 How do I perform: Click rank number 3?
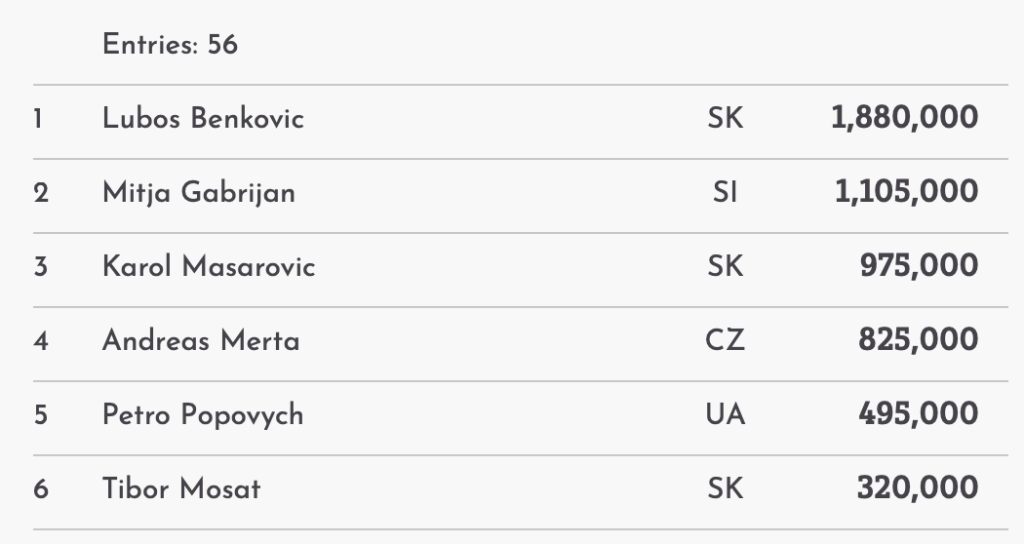coord(40,267)
